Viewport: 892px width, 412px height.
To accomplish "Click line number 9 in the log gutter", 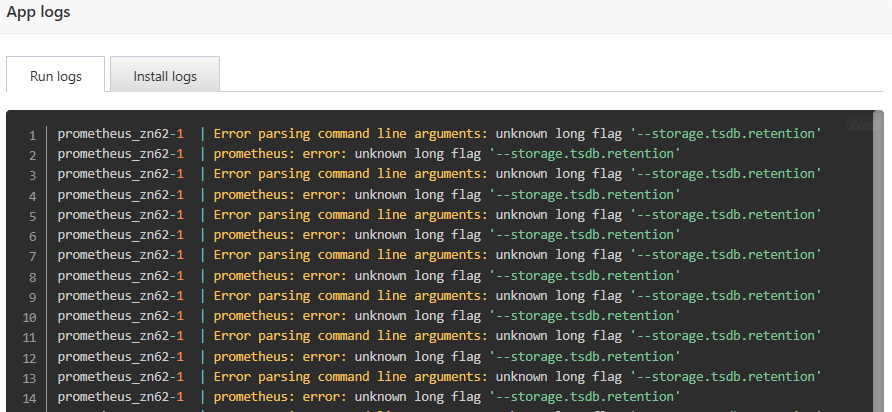I will pos(32,297).
